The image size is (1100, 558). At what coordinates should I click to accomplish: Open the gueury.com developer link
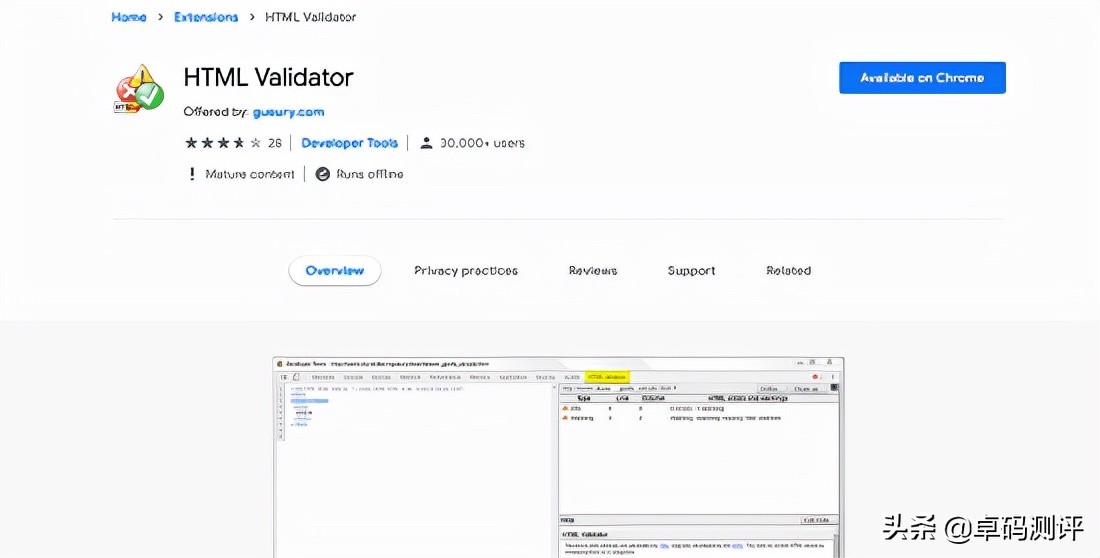point(288,112)
